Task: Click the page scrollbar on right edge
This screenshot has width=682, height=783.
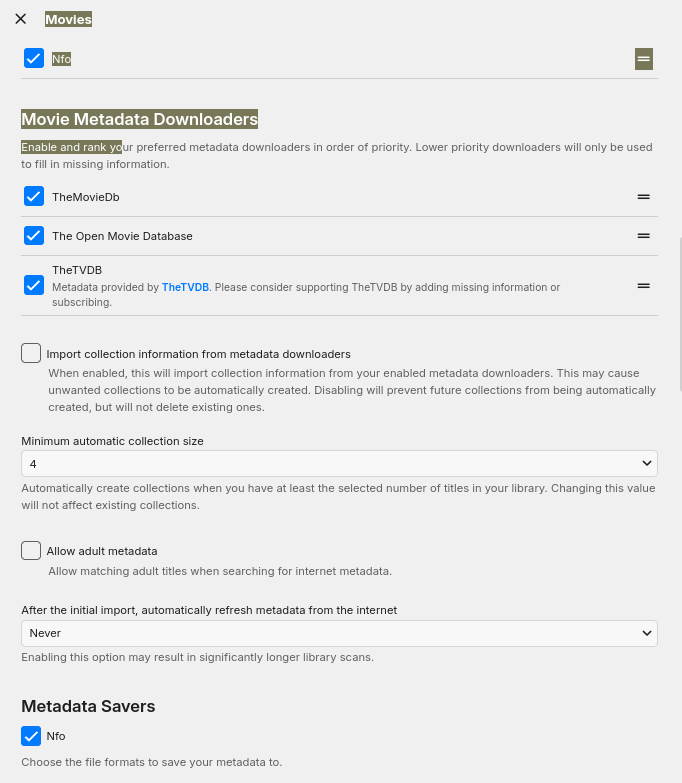Action: 679,310
